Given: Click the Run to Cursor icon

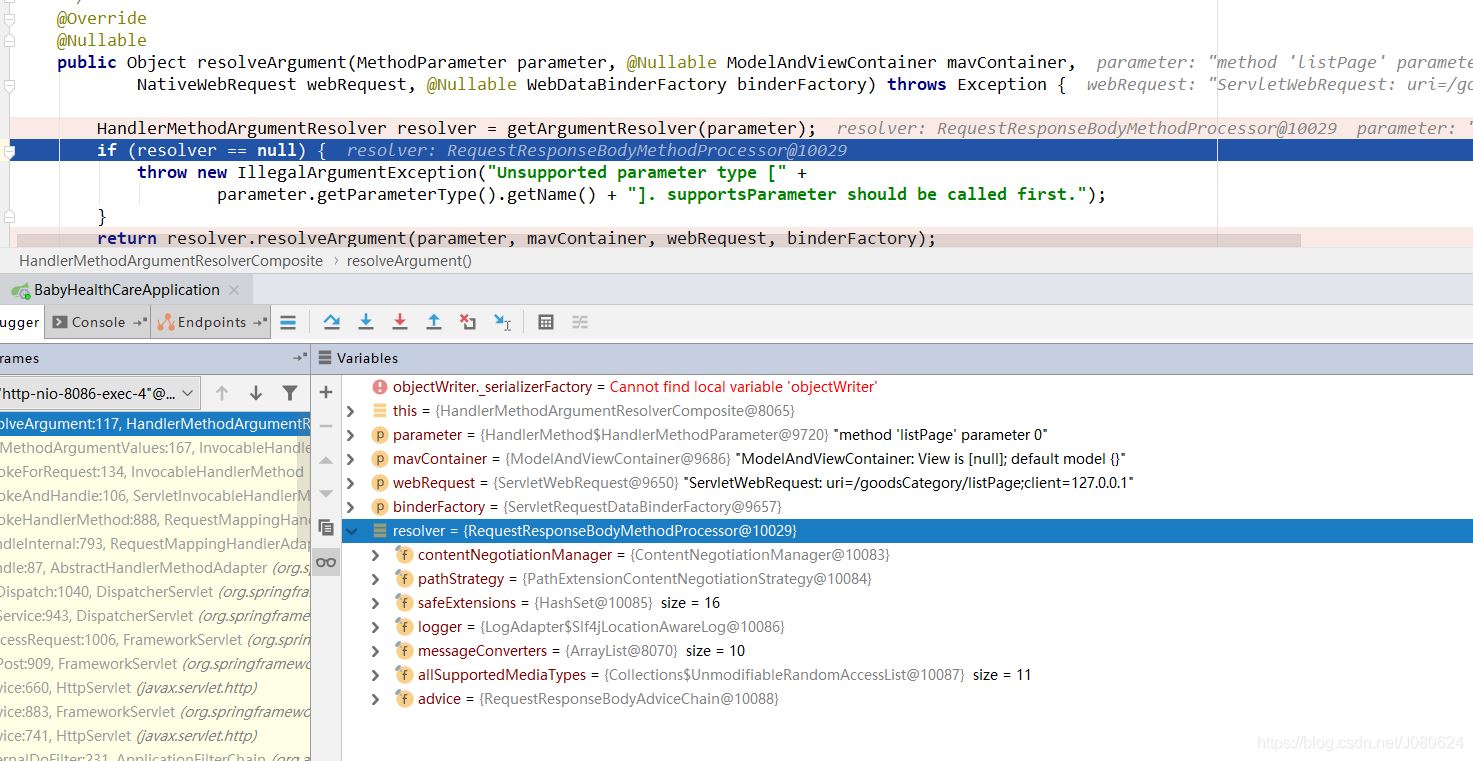Looking at the screenshot, I should [502, 322].
